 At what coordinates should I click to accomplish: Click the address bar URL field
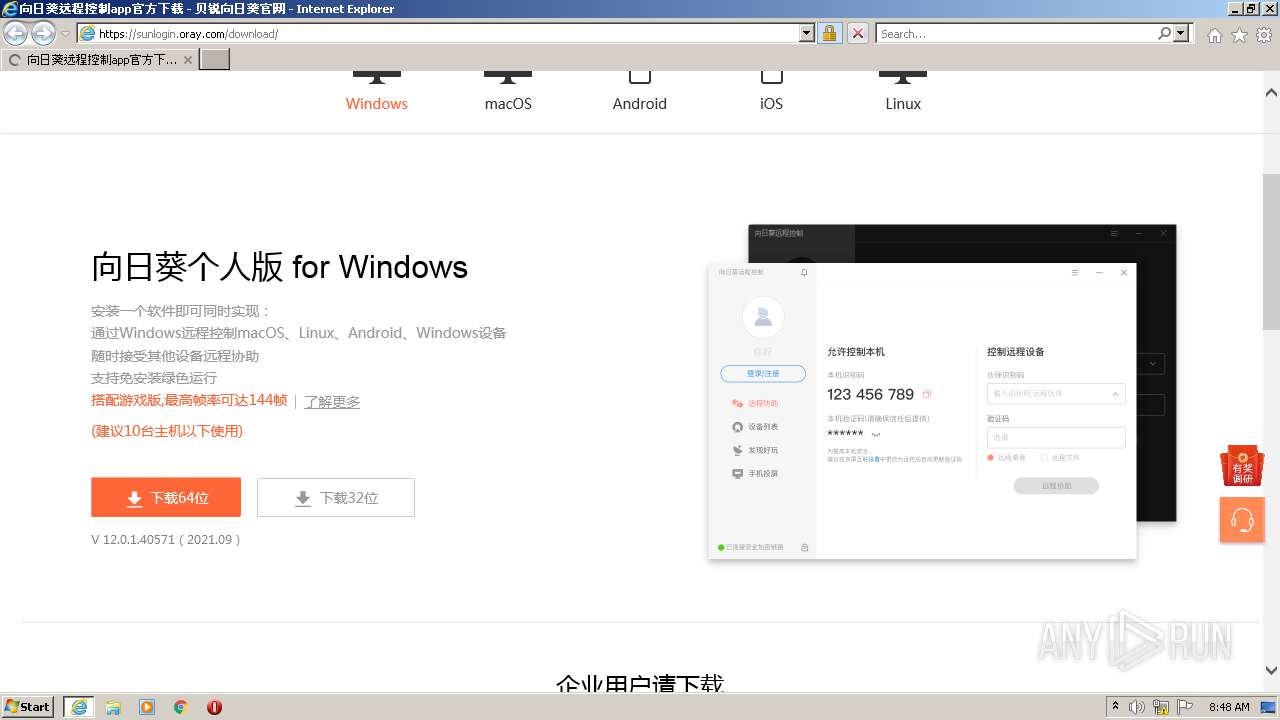[448, 34]
